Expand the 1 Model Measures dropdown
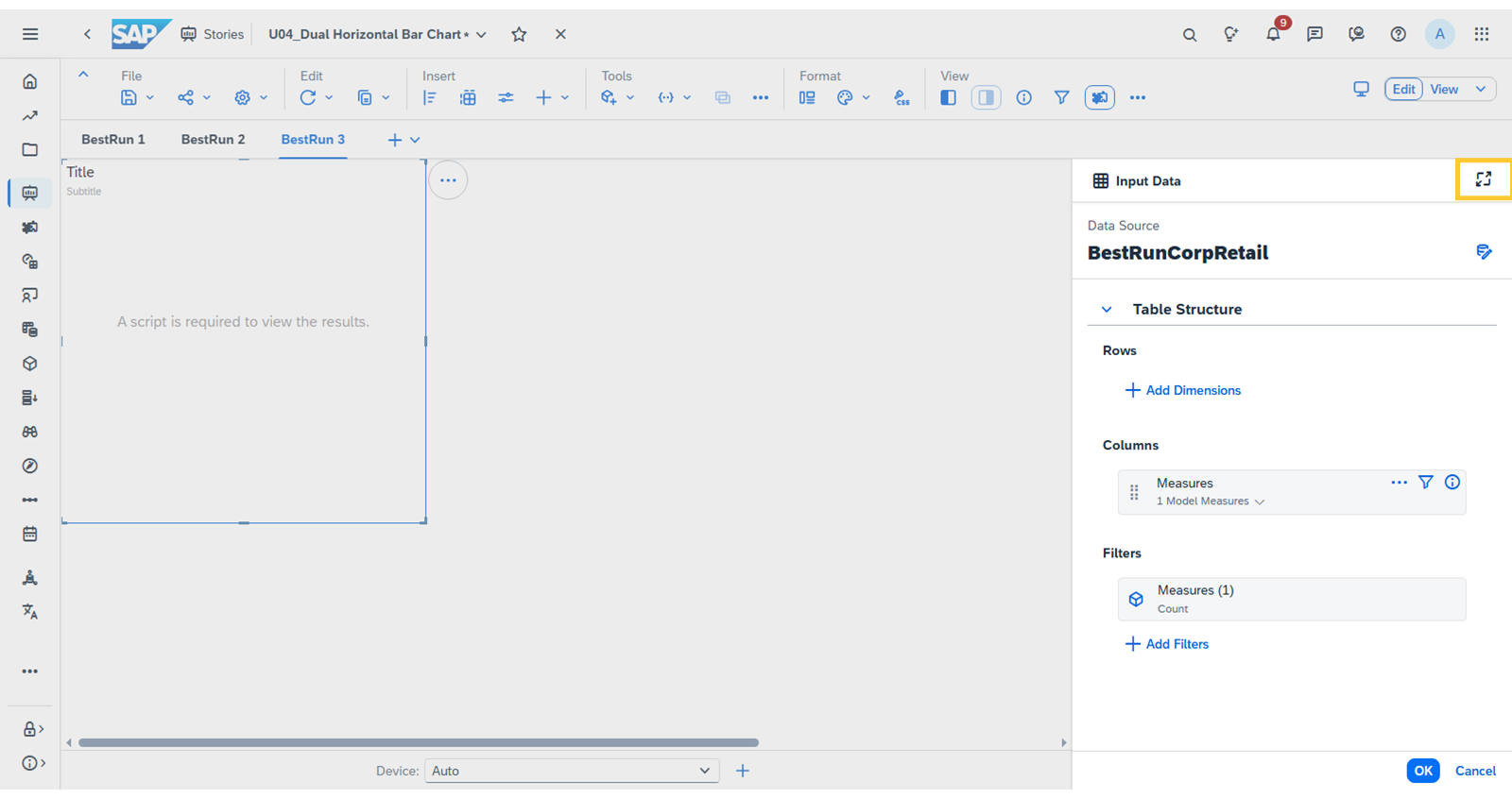1512x799 pixels. point(1259,501)
